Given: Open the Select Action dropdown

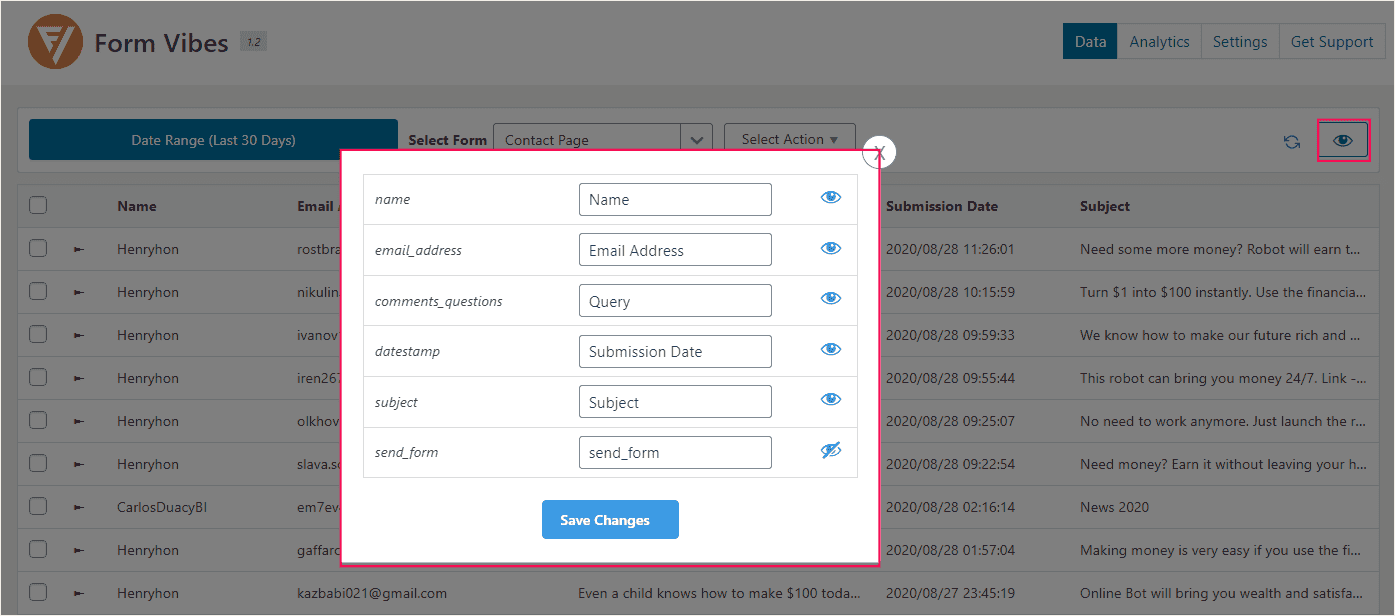Looking at the screenshot, I should [x=789, y=140].
